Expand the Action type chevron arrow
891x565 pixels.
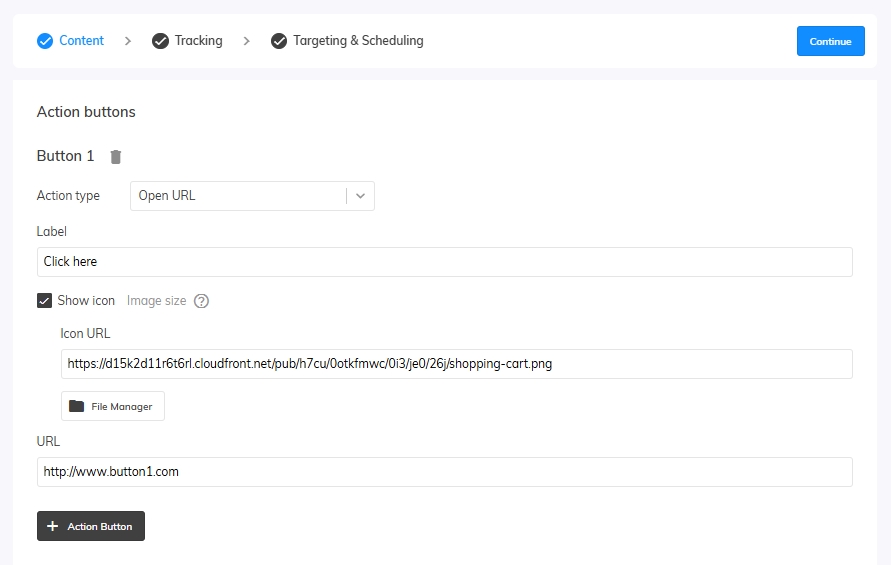click(x=361, y=196)
